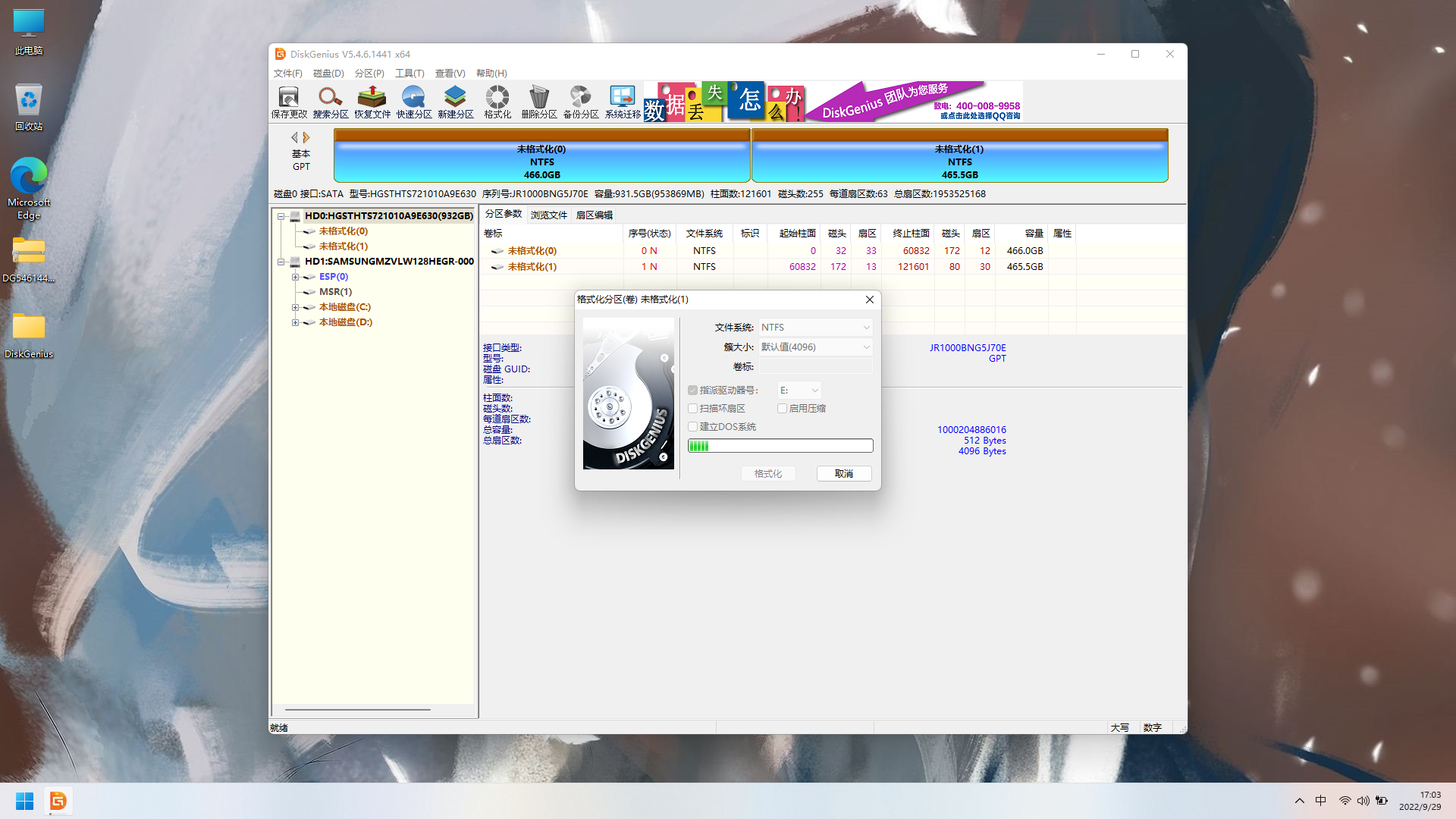The height and width of the screenshot is (819, 1456).
Task: Toggle the 启用压缩 compression checkbox
Action: click(783, 409)
